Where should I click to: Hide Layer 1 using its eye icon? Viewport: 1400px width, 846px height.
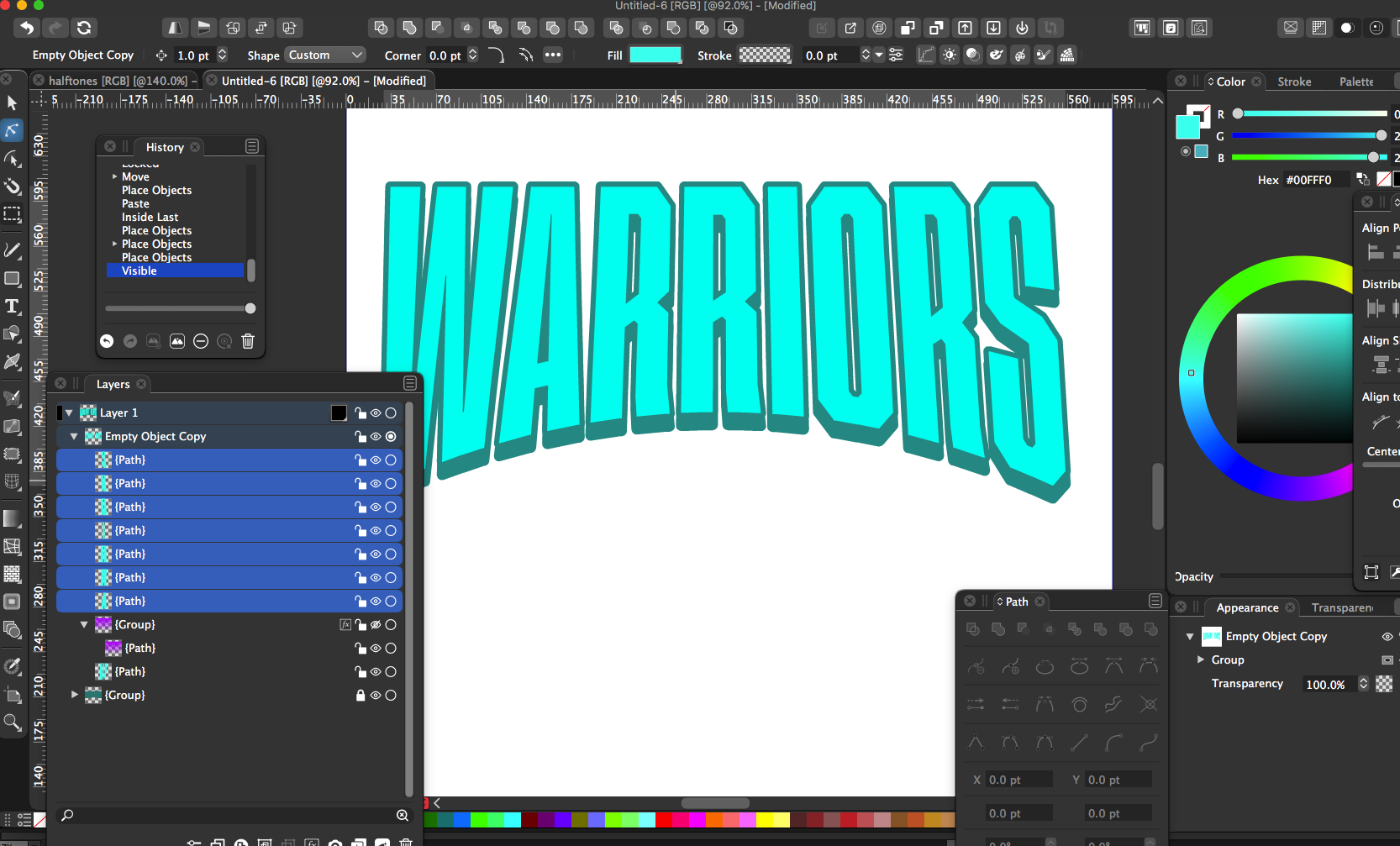tap(376, 413)
